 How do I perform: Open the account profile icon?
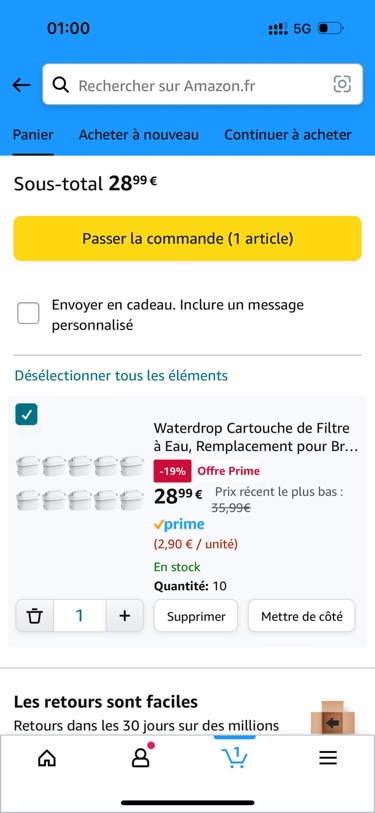(141, 757)
